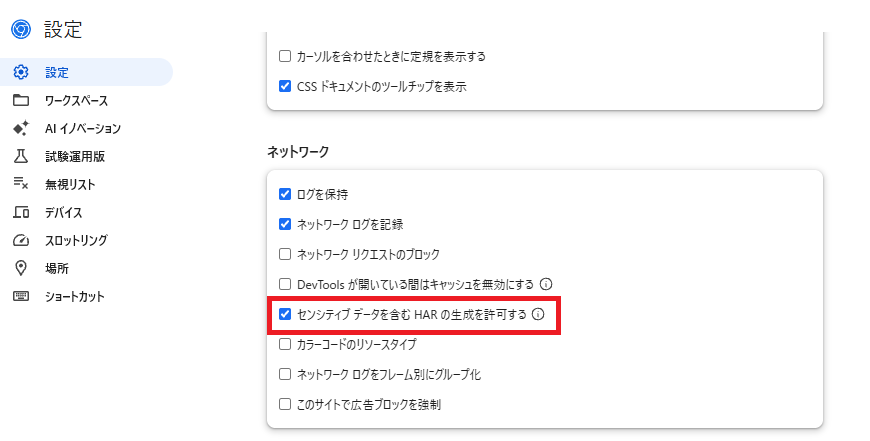The image size is (870, 441).
Task: Click the location pin icon for 場所
Action: click(21, 268)
